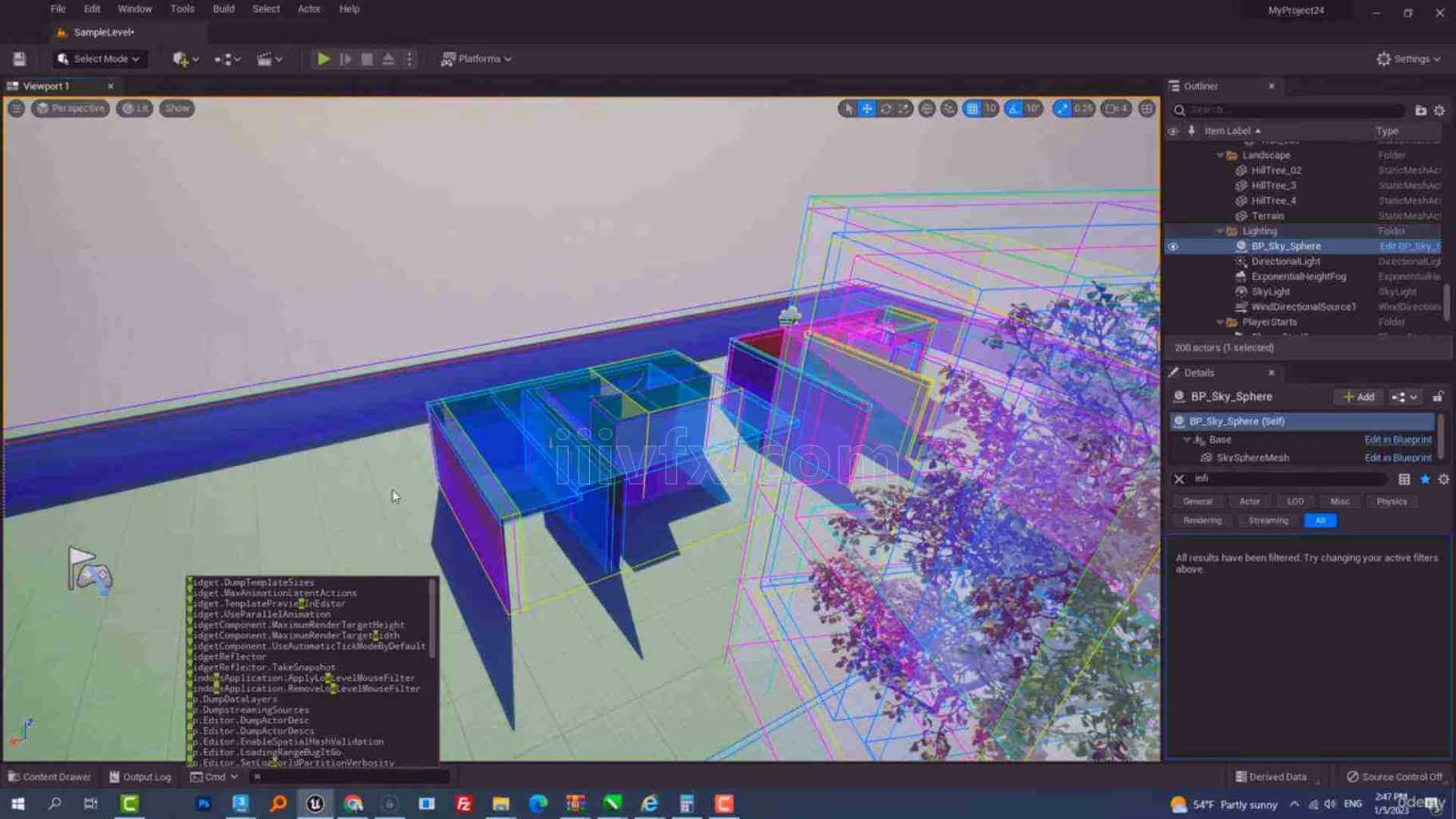Open the Select Mode dropdown
The height and width of the screenshot is (819, 1456).
coord(101,59)
